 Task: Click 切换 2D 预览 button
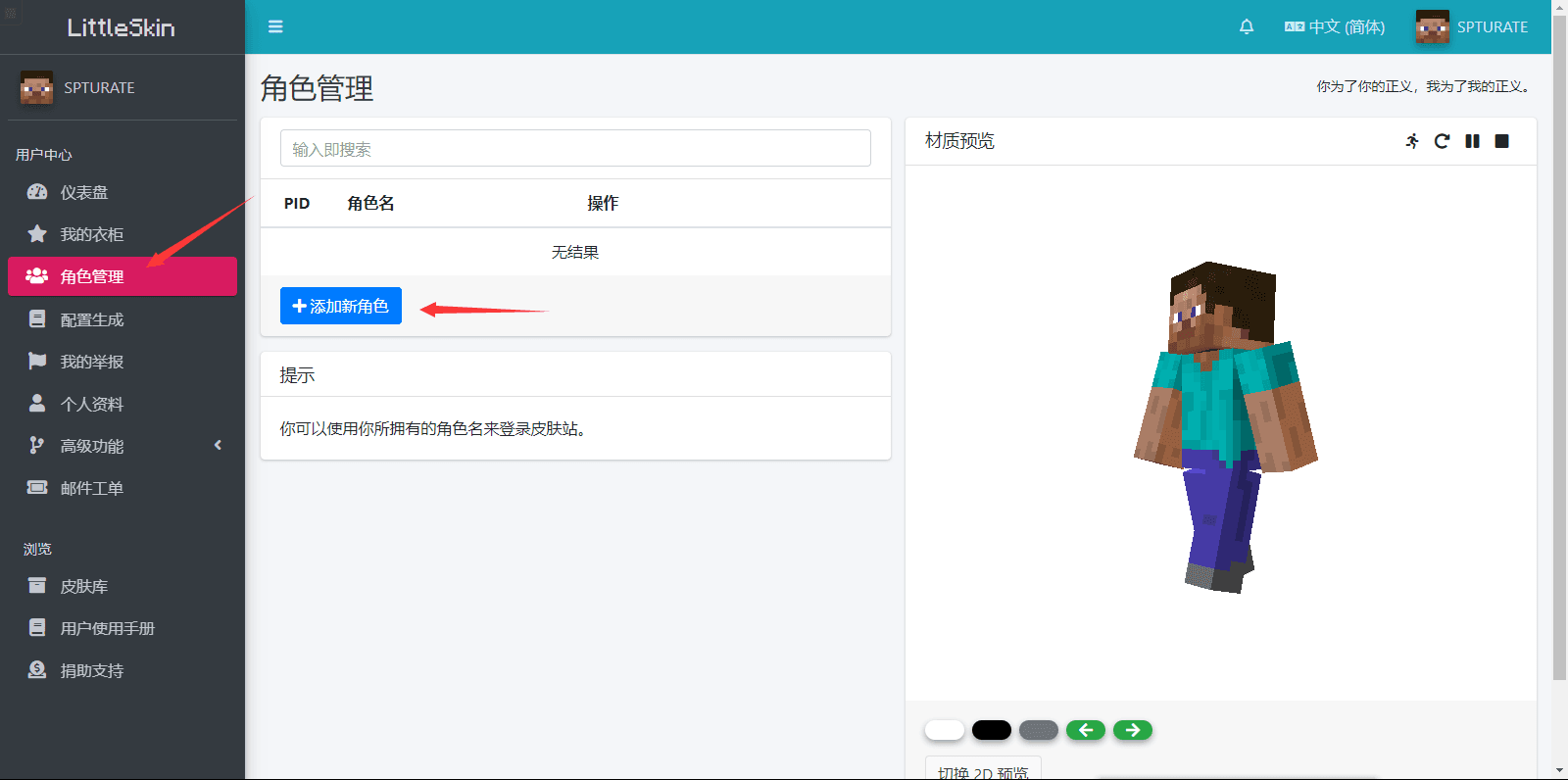tap(983, 770)
